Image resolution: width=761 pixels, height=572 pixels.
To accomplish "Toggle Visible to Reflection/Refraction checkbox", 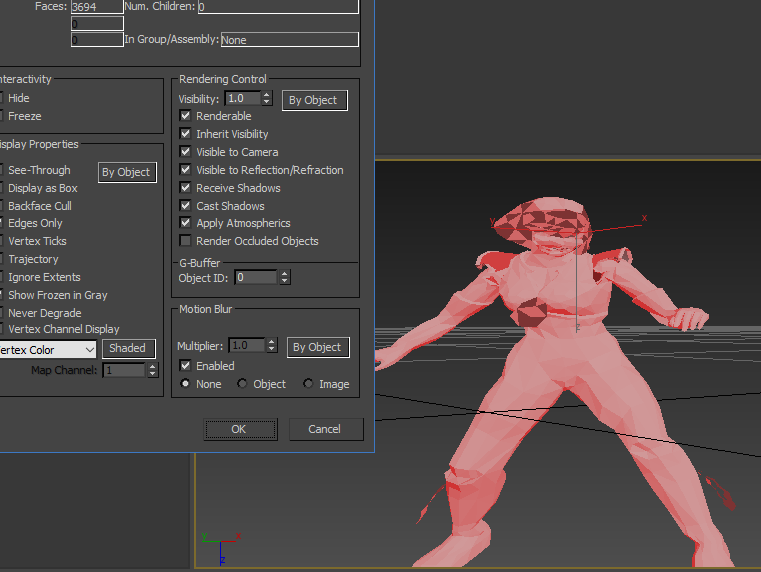I will pyautogui.click(x=185, y=170).
